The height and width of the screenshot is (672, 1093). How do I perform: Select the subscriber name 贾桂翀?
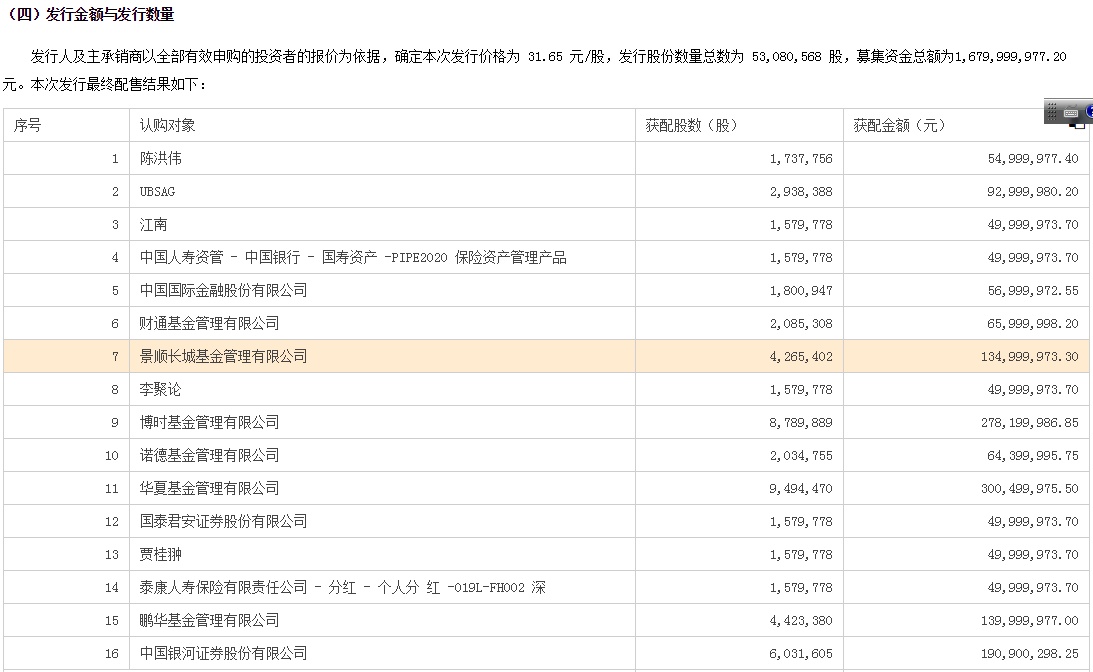click(160, 554)
